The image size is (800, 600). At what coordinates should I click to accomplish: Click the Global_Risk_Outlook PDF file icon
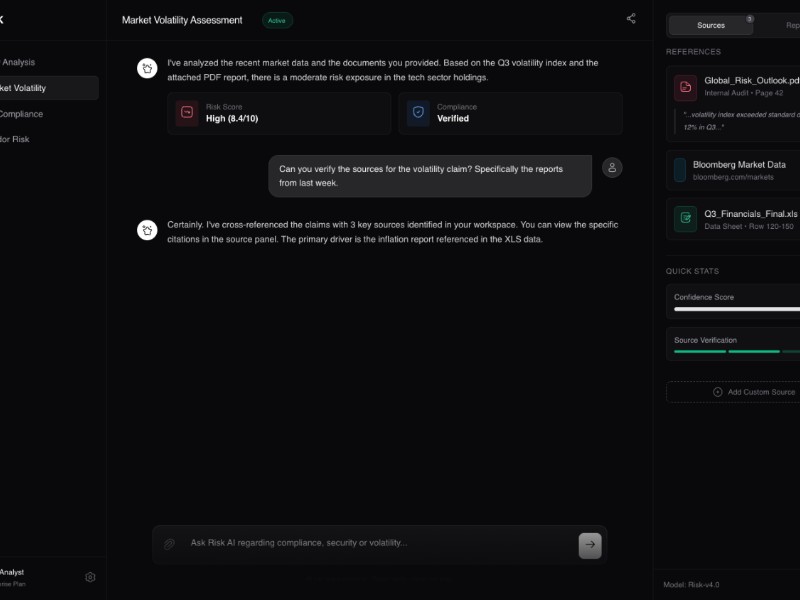pyautogui.click(x=685, y=88)
